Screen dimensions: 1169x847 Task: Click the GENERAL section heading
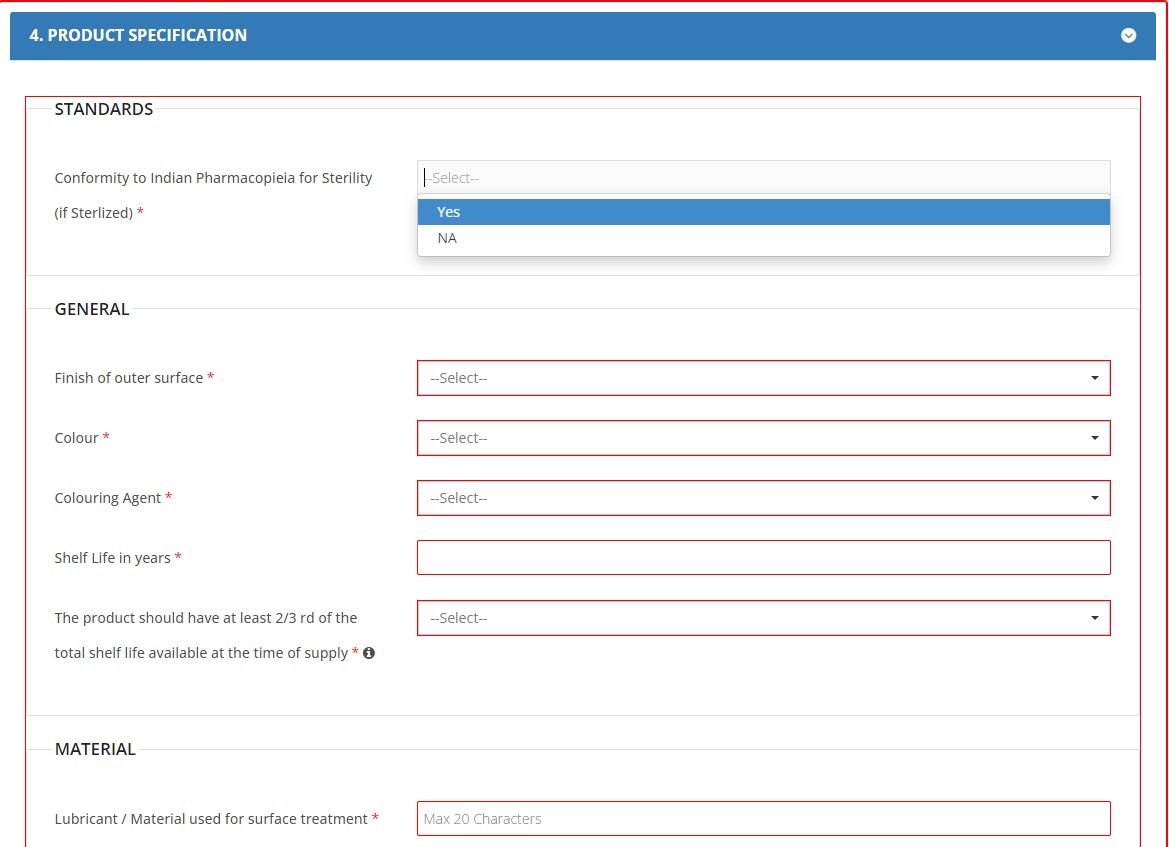tap(92, 309)
